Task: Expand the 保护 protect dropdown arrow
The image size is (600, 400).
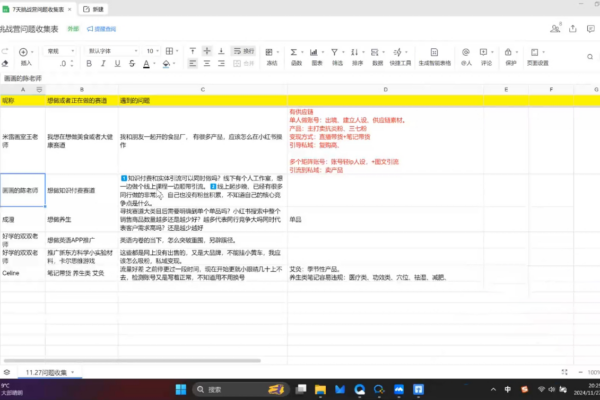Action: point(517,52)
